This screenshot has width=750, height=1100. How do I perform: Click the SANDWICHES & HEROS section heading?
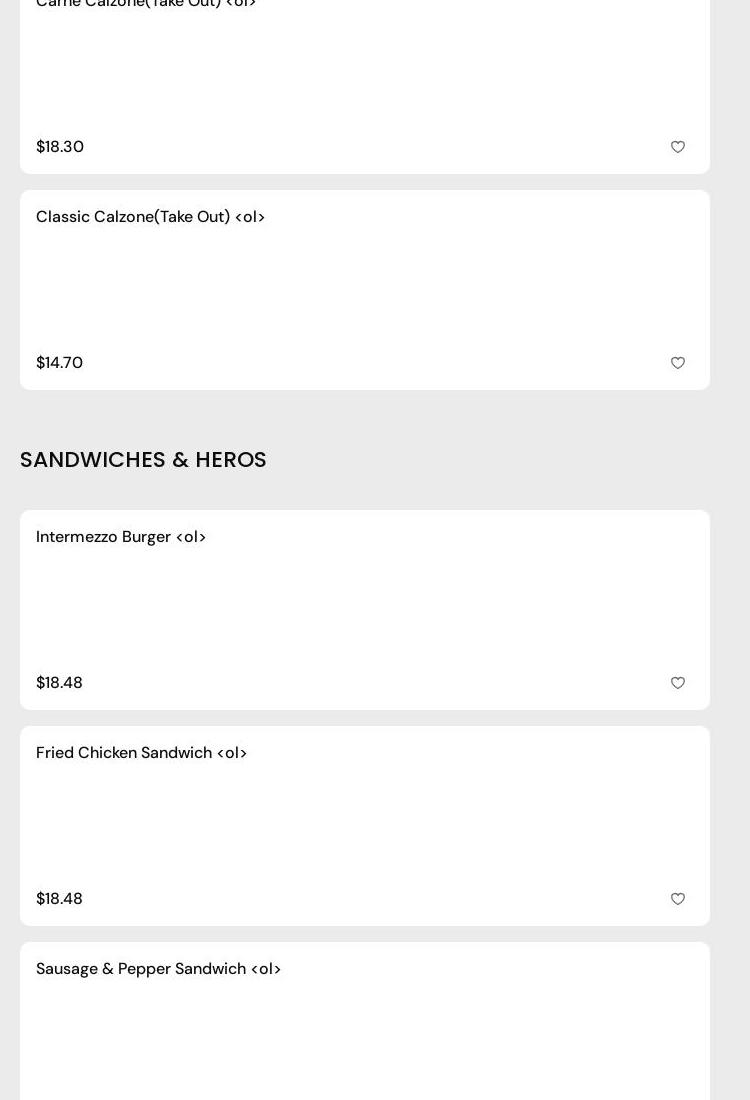pos(143,460)
